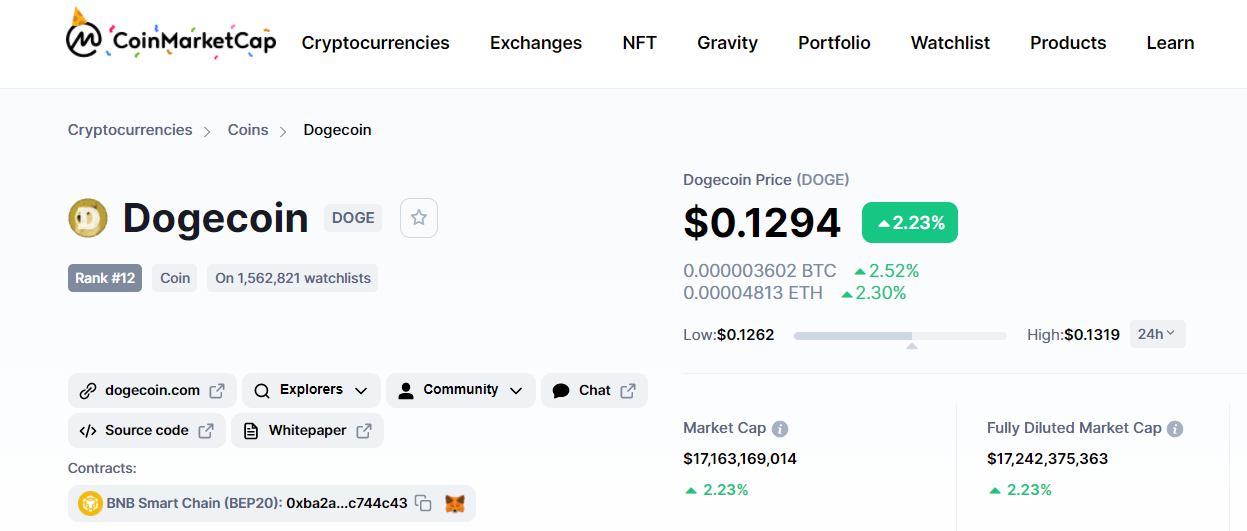The width and height of the screenshot is (1247, 531).
Task: Click the $0.1294 price value
Action: [762, 222]
